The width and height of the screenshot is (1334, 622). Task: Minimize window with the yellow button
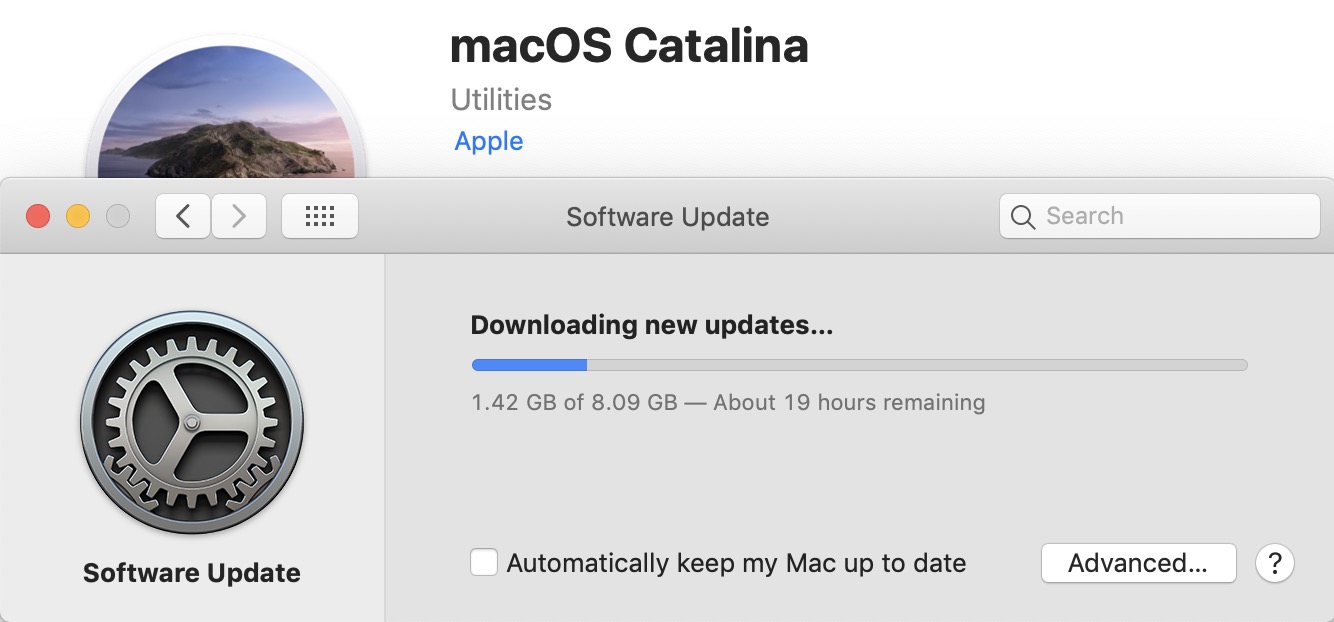pyautogui.click(x=78, y=216)
